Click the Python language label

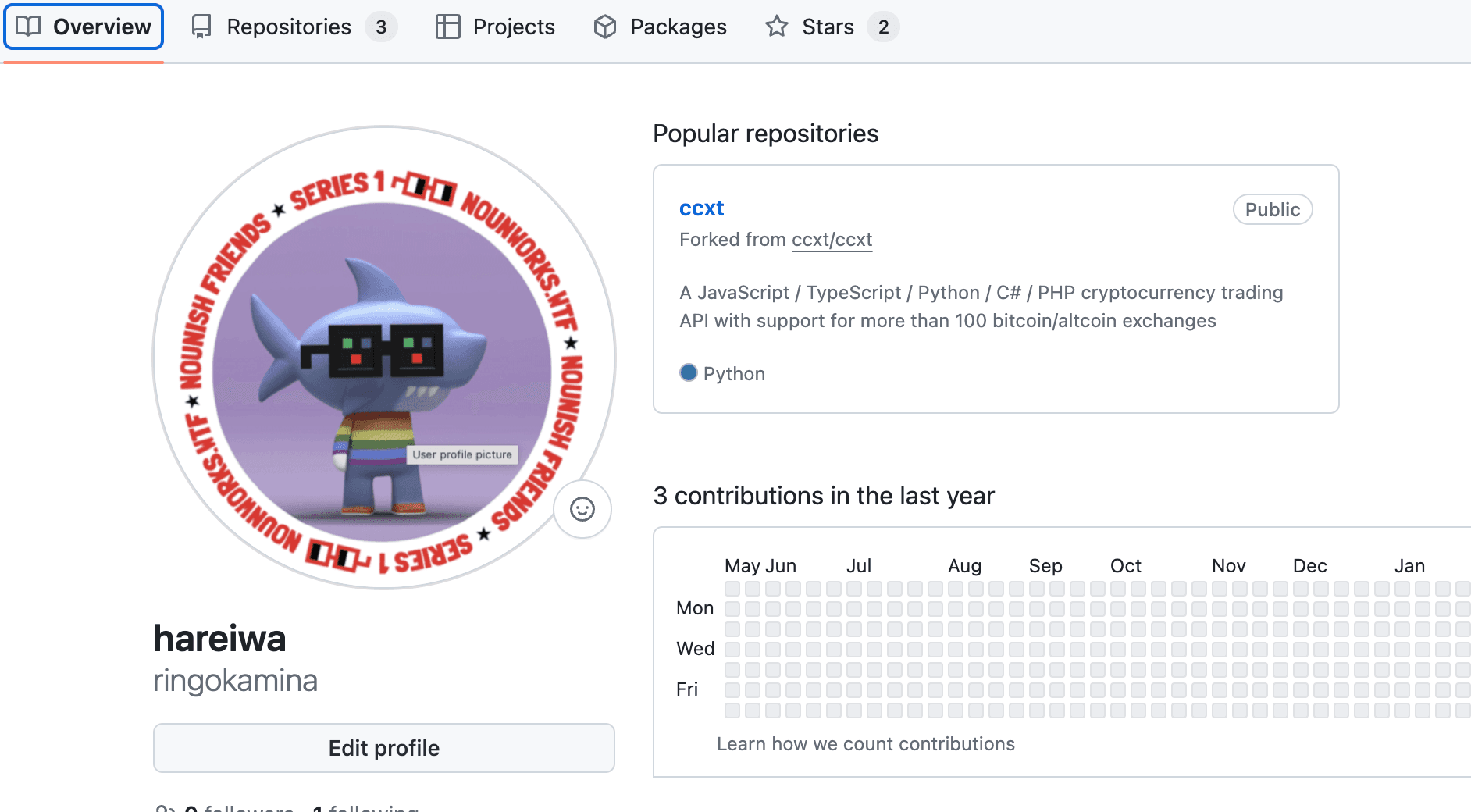tap(734, 374)
